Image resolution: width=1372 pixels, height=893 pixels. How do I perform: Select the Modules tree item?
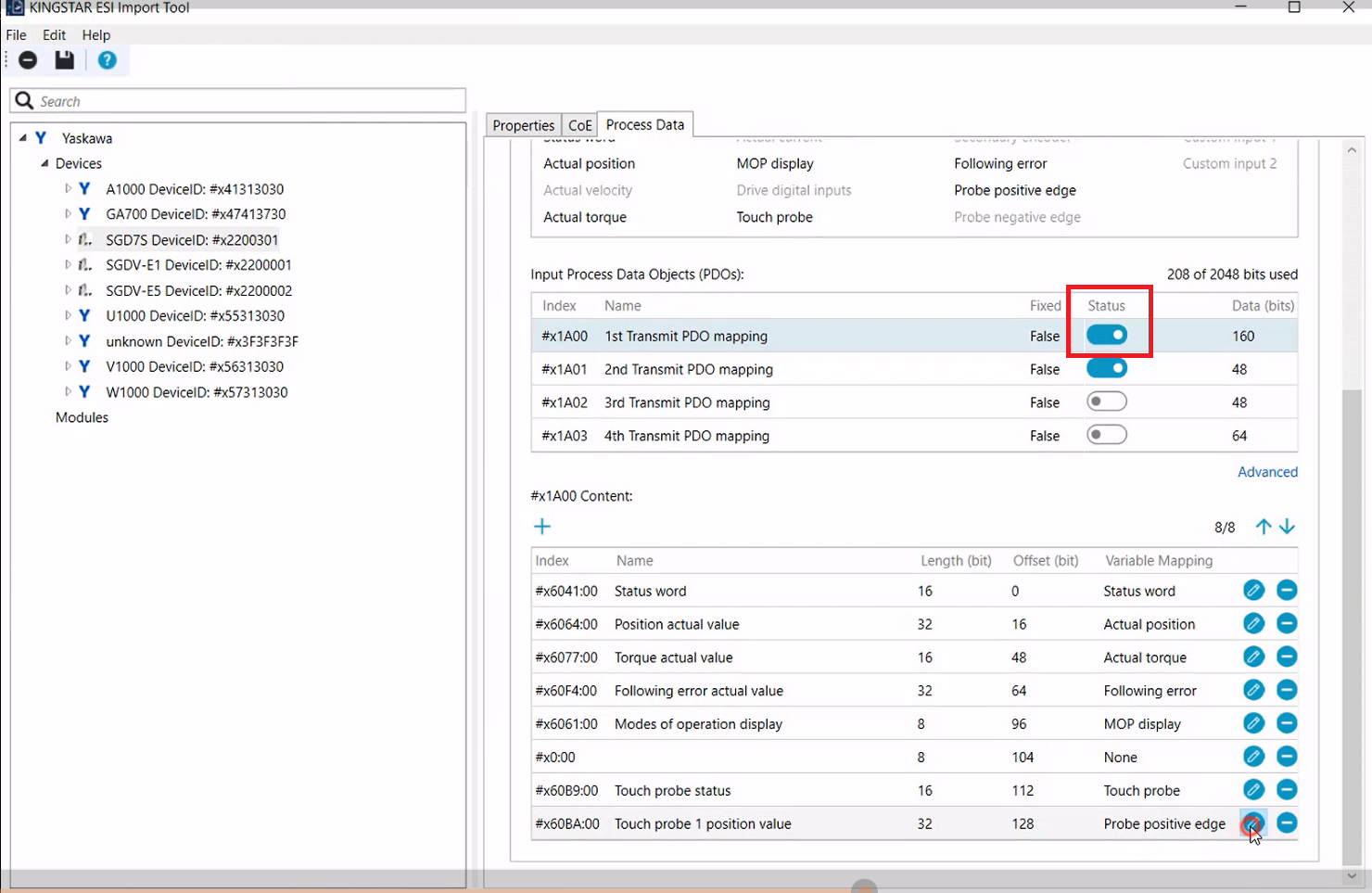click(x=82, y=417)
